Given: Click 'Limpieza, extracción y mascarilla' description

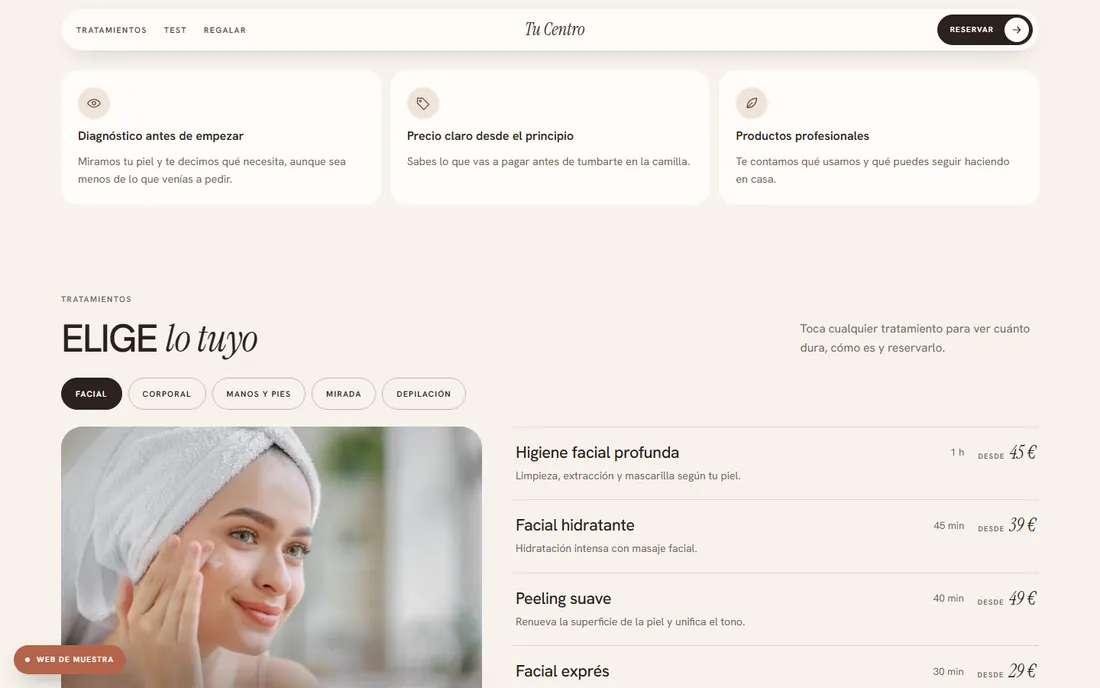Looking at the screenshot, I should tap(628, 475).
